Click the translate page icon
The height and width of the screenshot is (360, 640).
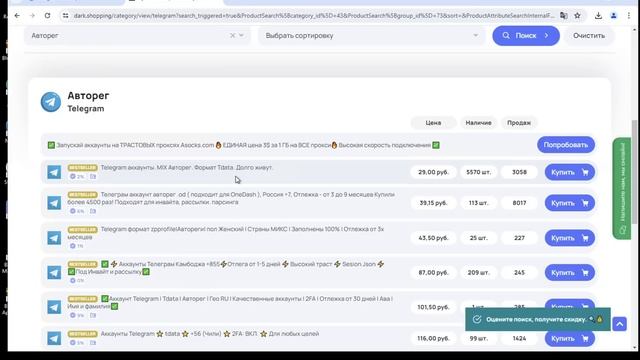(x=564, y=16)
